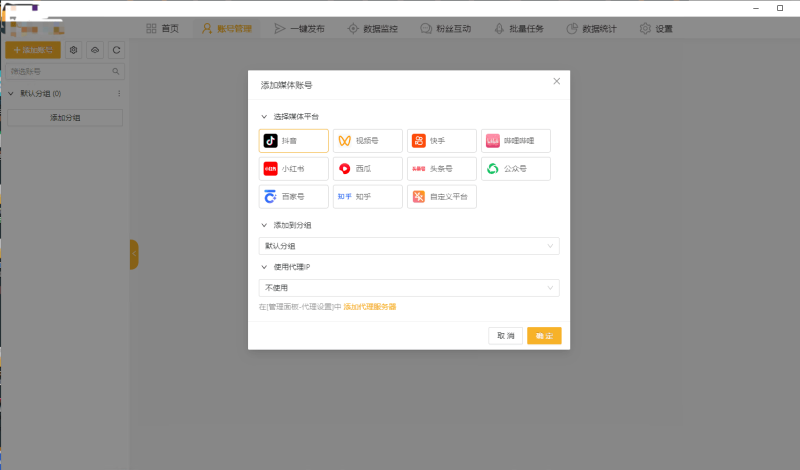Open the 不使用 proxy dropdown
The image size is (800, 470).
(409, 288)
